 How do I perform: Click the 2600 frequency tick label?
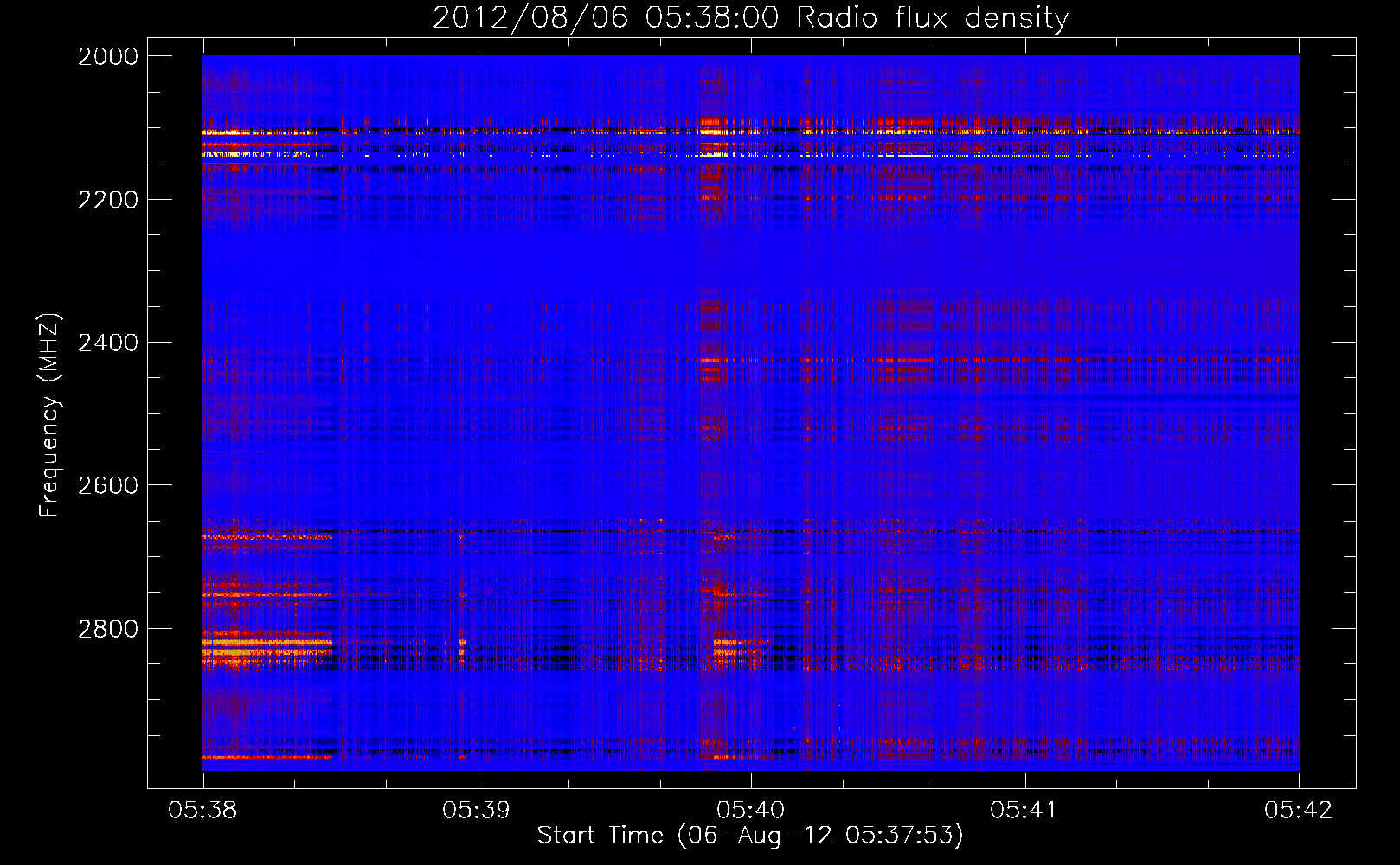click(x=108, y=485)
